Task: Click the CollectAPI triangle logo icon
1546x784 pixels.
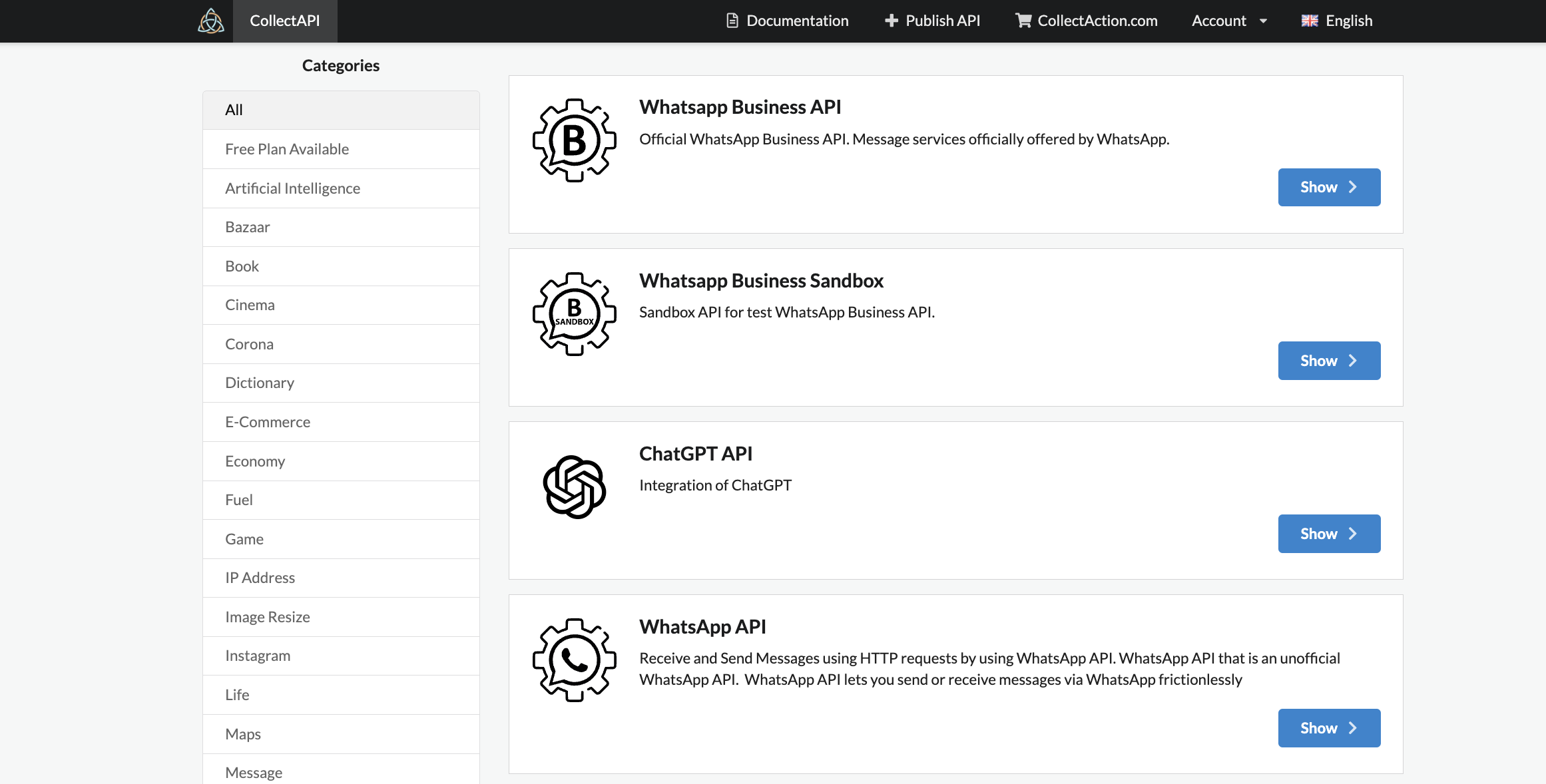Action: click(211, 21)
